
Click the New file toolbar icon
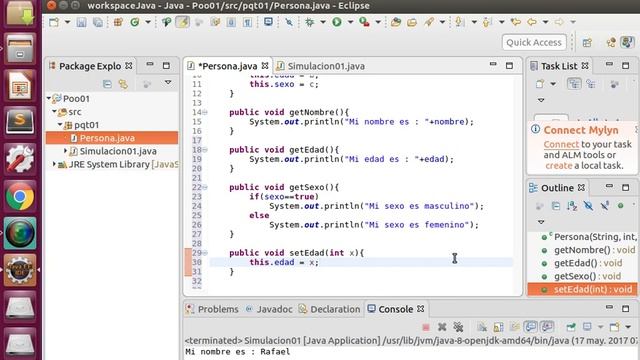(54, 22)
